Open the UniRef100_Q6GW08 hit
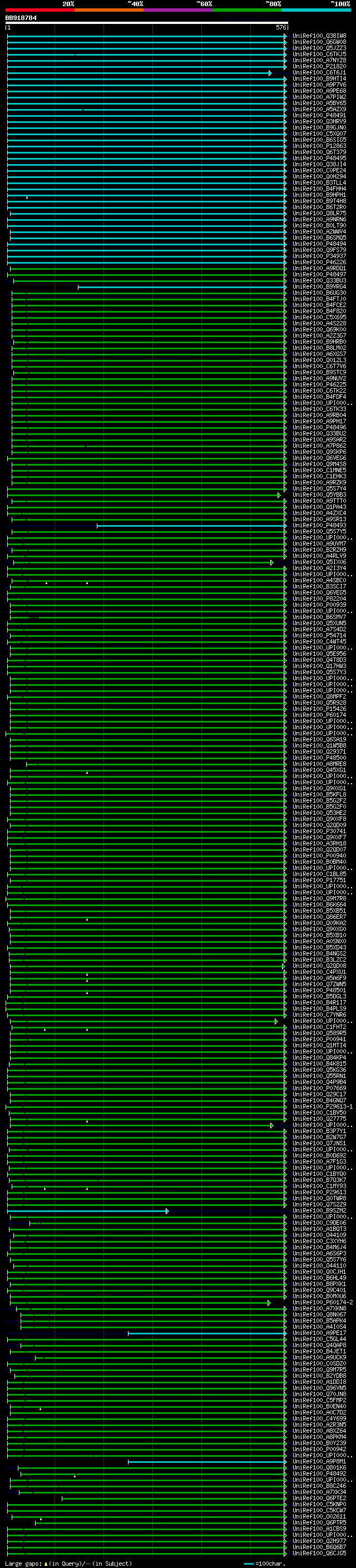356x1568 pixels. click(x=319, y=43)
